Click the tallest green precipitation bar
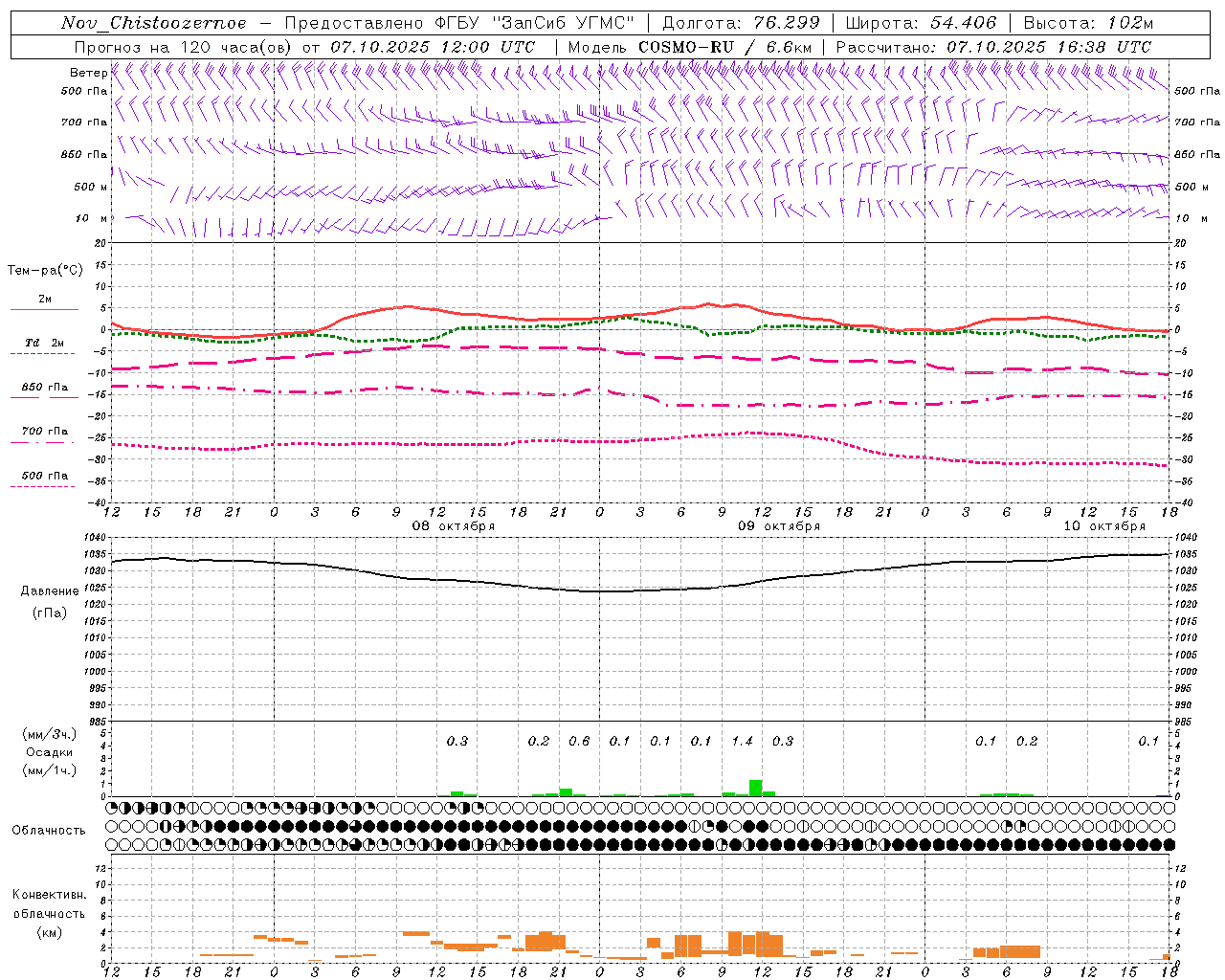The width and height of the screenshot is (1225, 980). point(756,788)
